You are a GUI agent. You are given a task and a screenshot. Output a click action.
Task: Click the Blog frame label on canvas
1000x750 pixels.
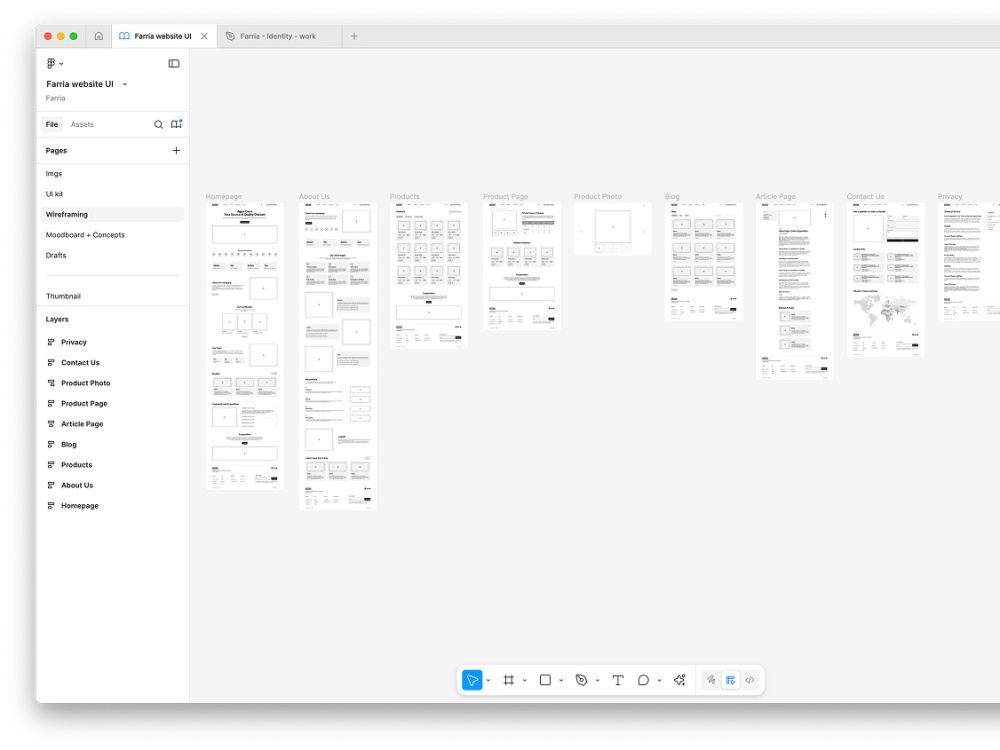tap(672, 196)
